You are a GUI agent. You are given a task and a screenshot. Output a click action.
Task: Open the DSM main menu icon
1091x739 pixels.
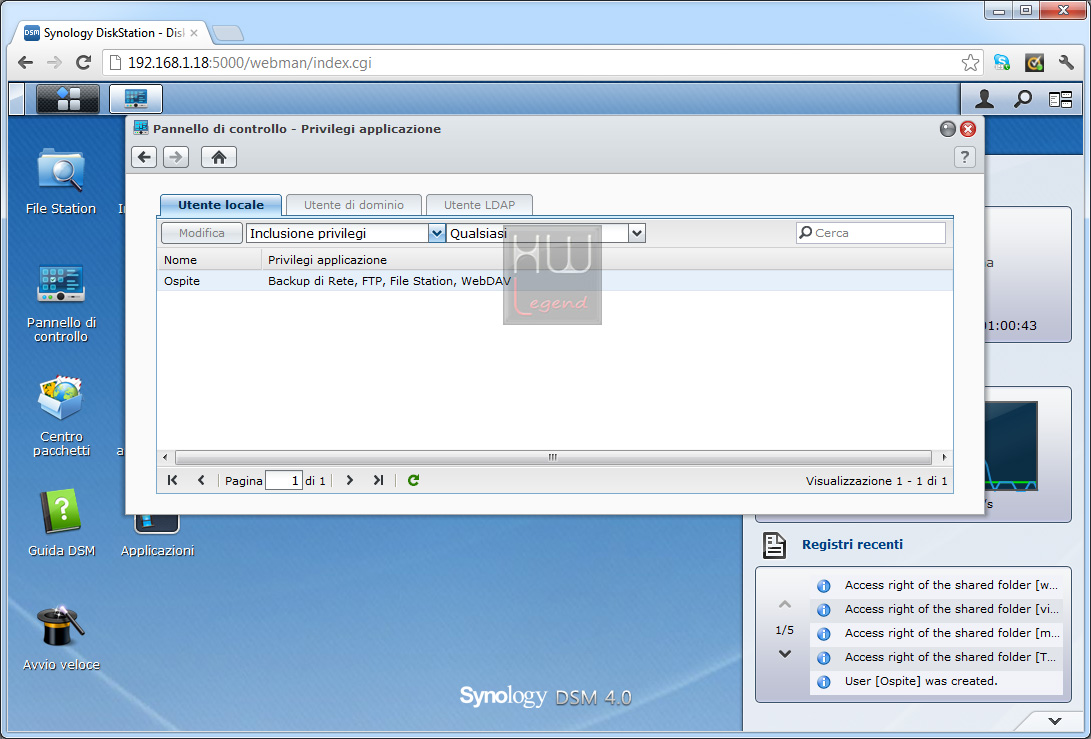(x=67, y=99)
